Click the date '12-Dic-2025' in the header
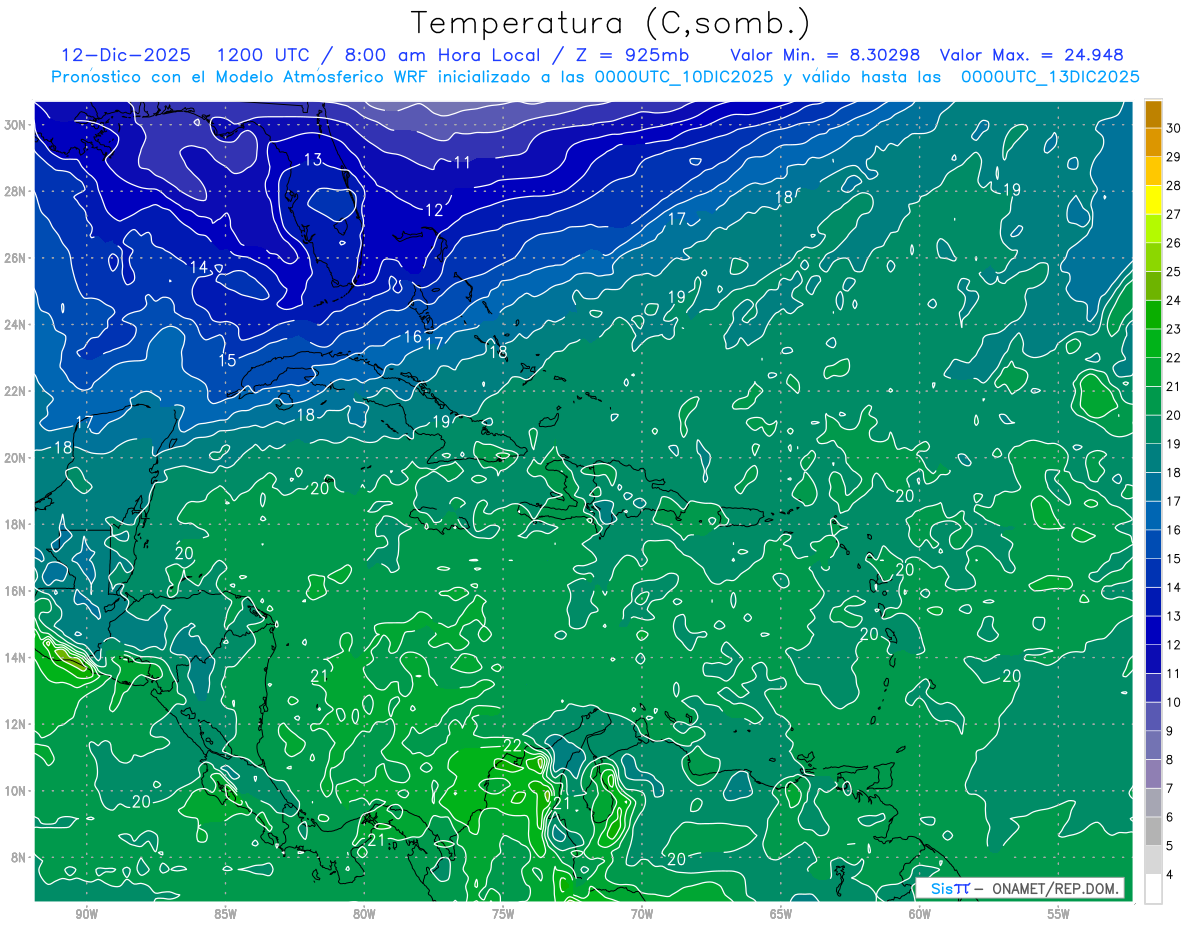 click(x=128, y=55)
